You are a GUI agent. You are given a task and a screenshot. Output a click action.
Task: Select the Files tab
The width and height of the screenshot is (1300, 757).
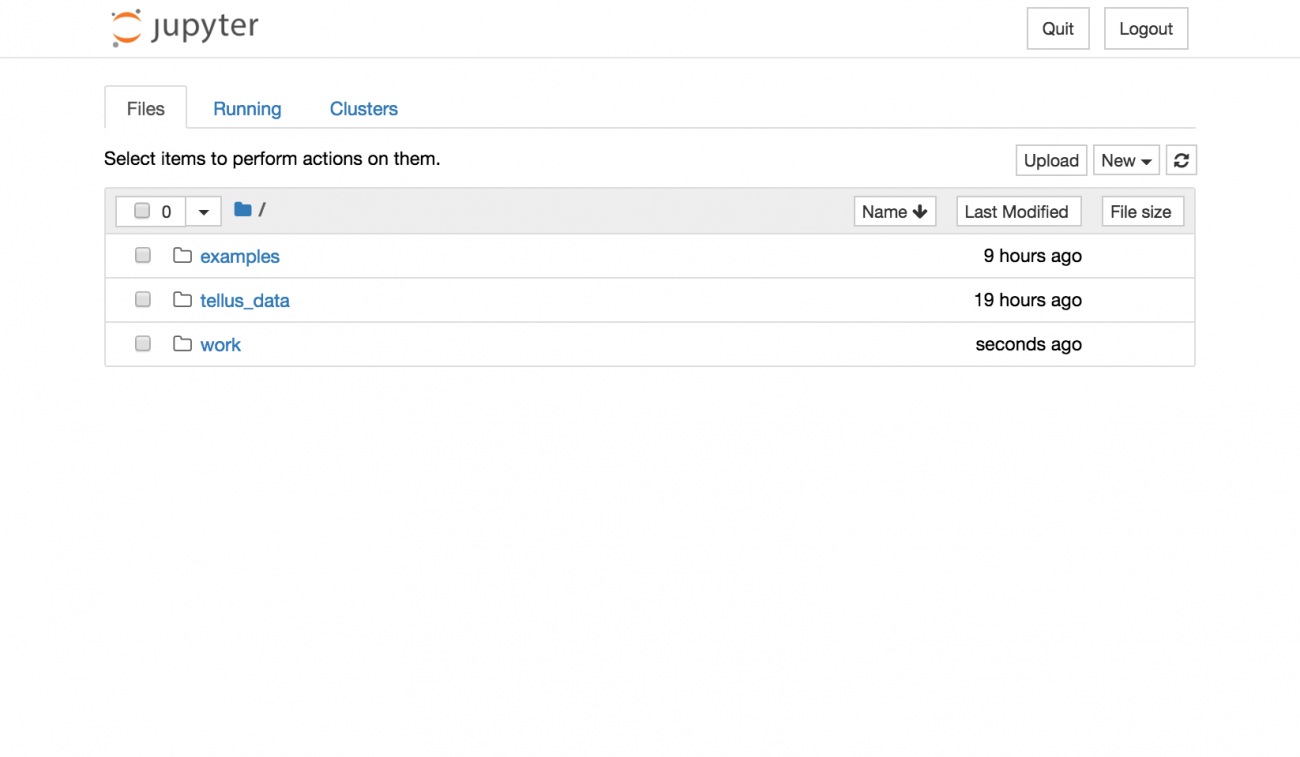coord(146,108)
